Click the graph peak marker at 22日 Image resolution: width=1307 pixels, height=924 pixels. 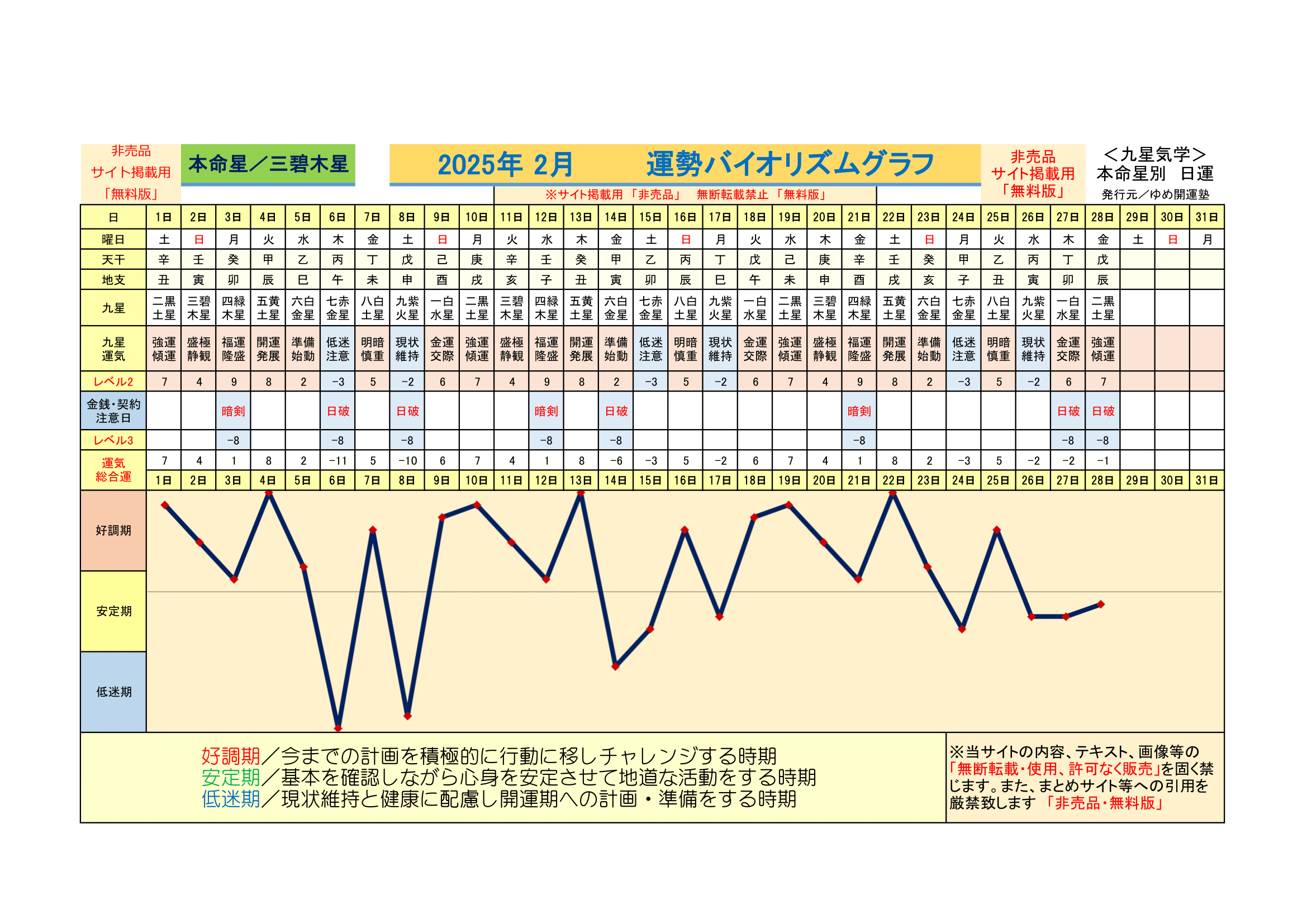[893, 493]
